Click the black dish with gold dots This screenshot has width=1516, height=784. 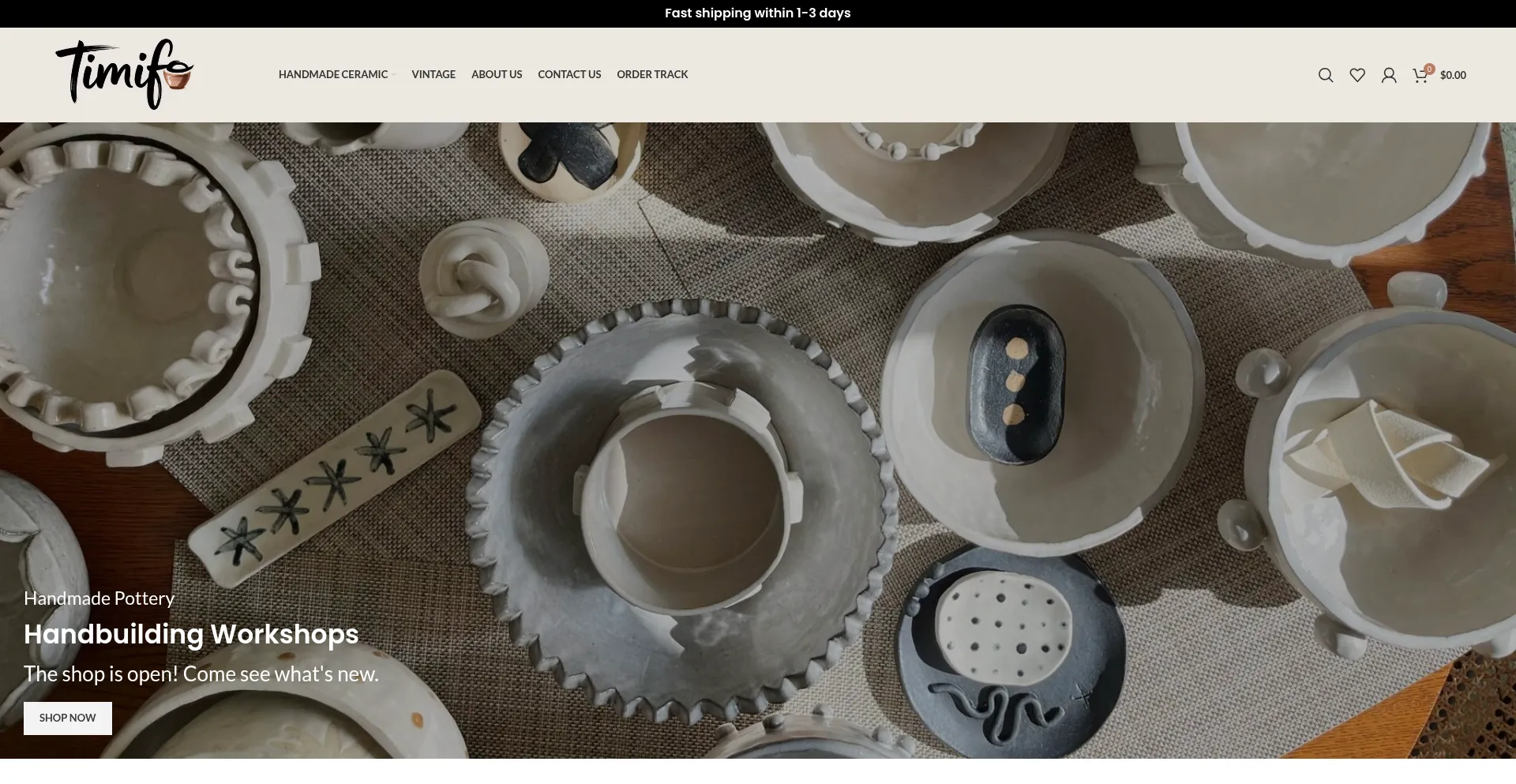pyautogui.click(x=1017, y=384)
